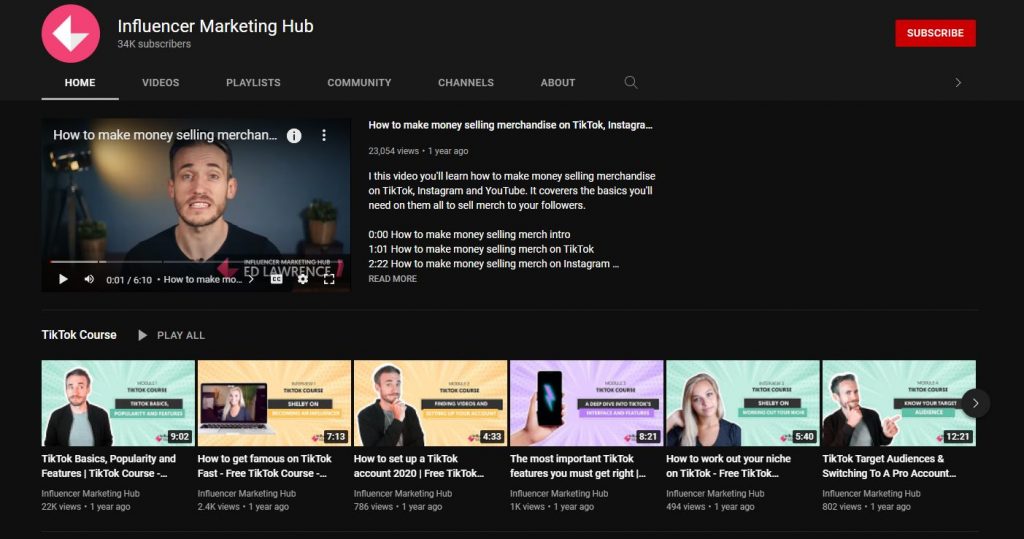View the About tab
The width and height of the screenshot is (1024, 539).
(558, 83)
